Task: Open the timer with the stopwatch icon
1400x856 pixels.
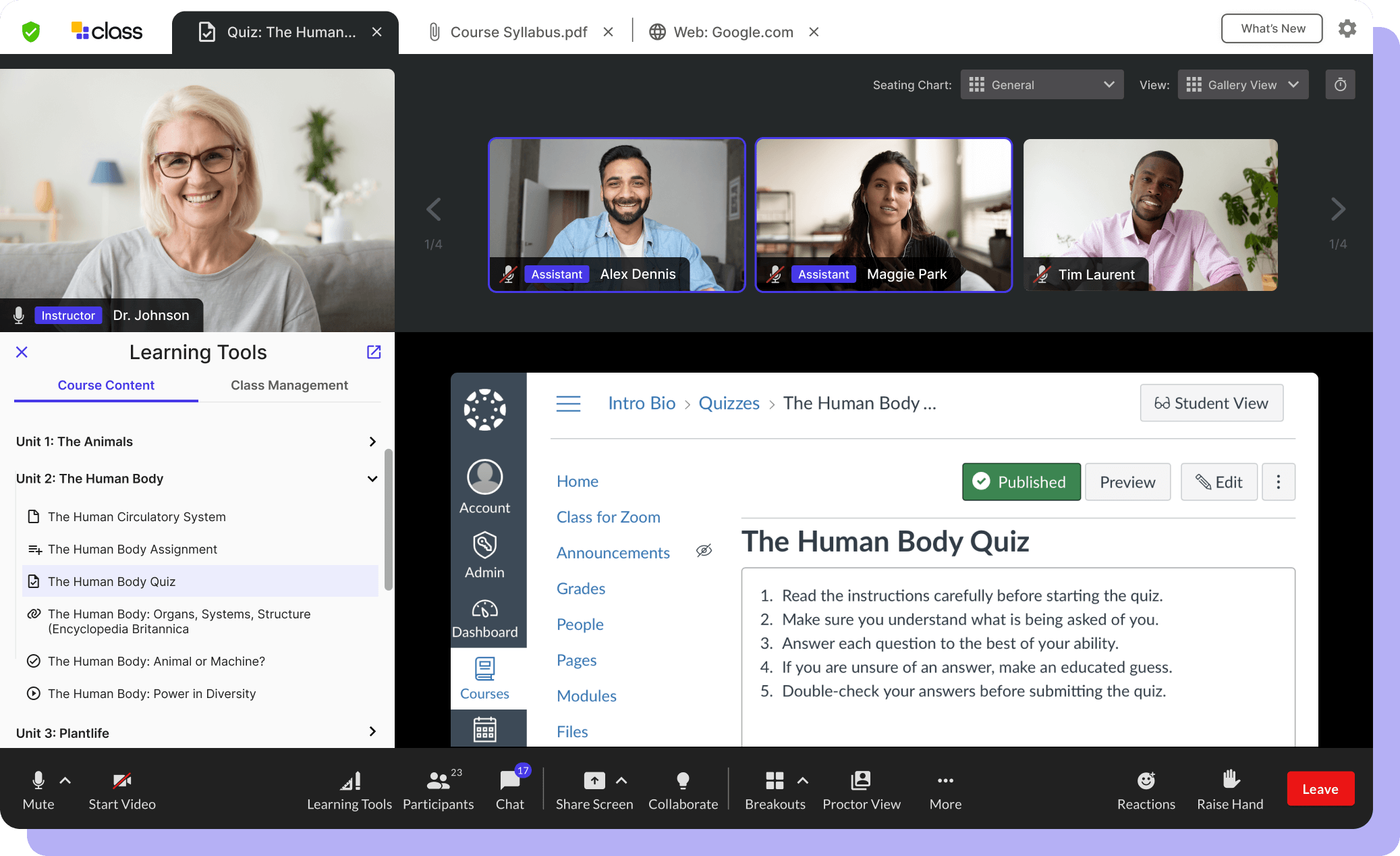Action: point(1341,84)
